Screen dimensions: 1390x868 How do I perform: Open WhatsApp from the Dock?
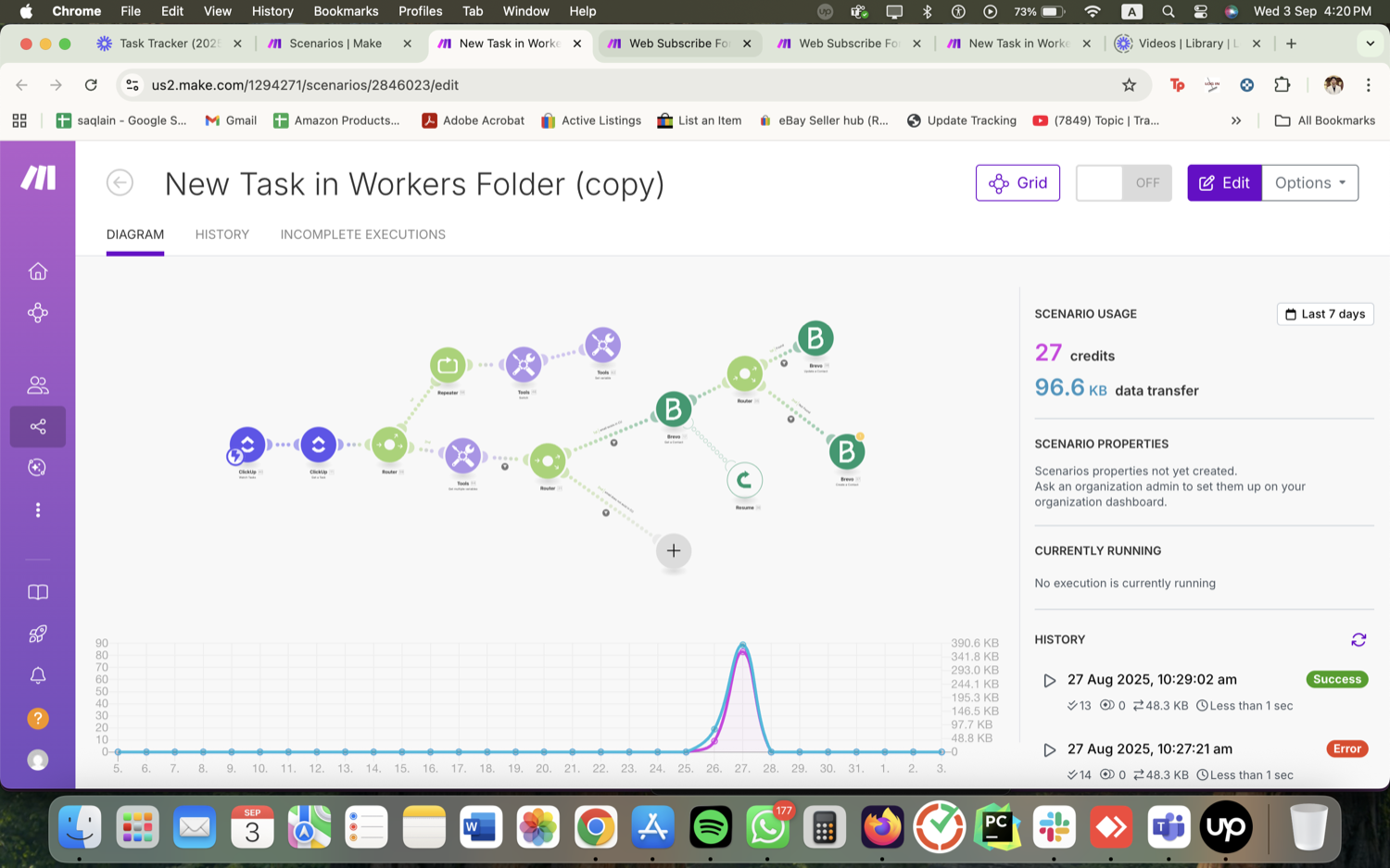768,827
